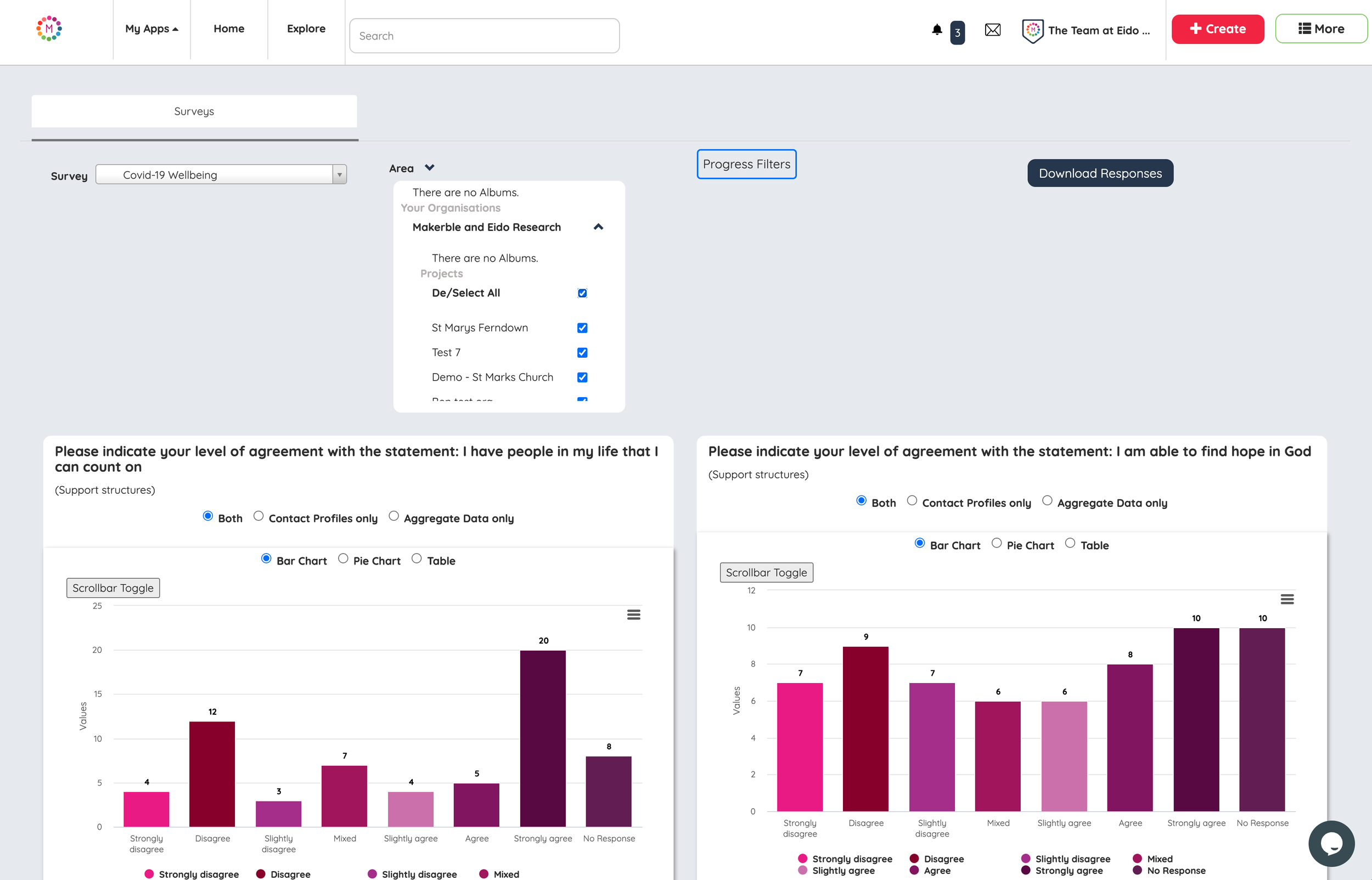This screenshot has width=1372, height=880.
Task: Click notification count badge 3
Action: point(957,32)
